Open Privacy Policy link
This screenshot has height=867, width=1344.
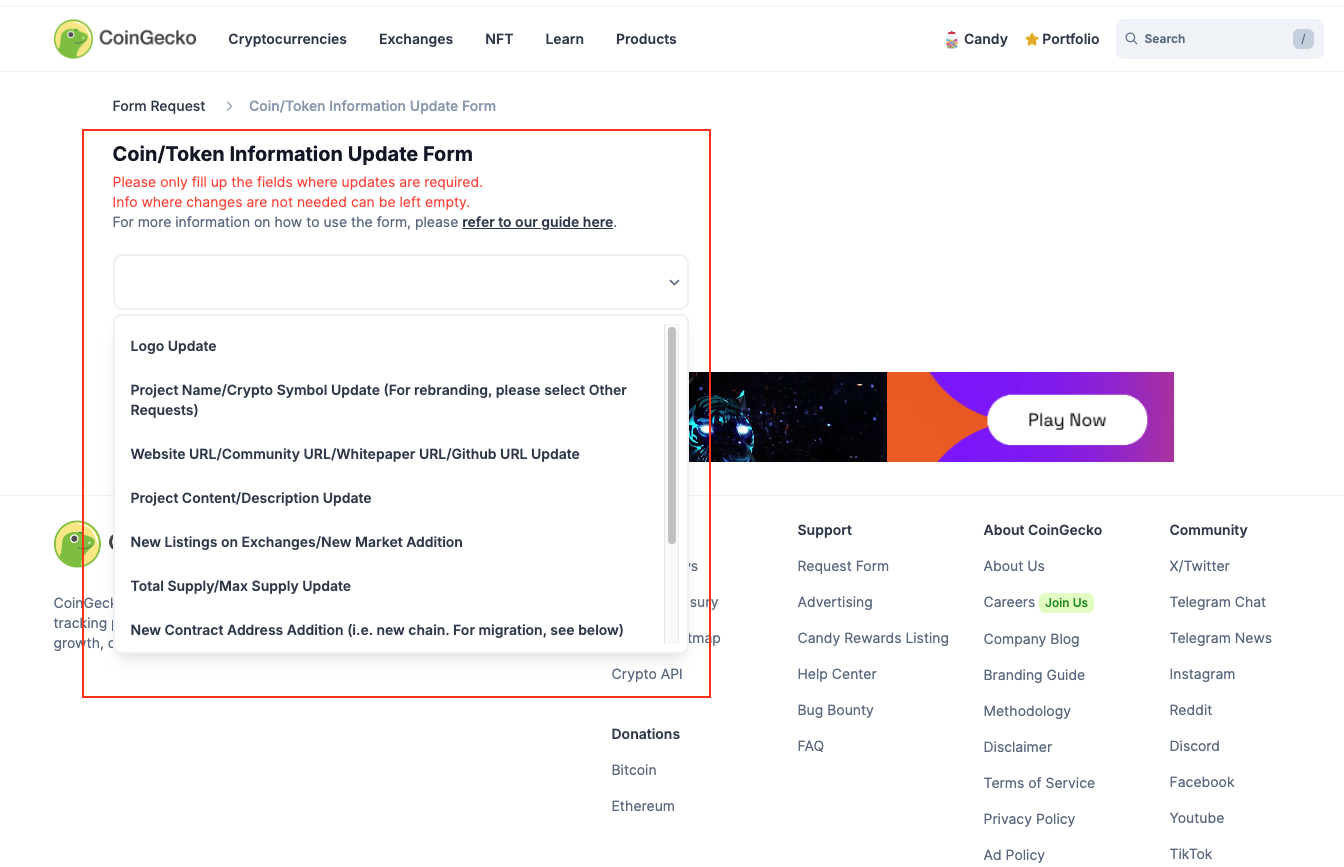tap(1029, 819)
